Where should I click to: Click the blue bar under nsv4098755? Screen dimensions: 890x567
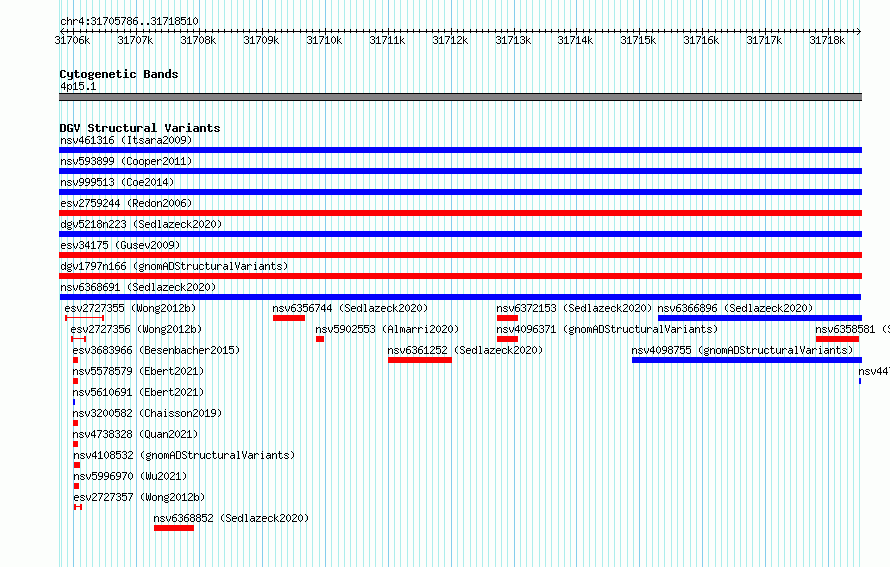747,360
